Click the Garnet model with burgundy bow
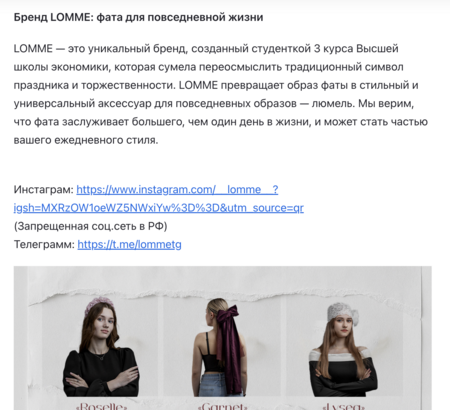 [220, 347]
